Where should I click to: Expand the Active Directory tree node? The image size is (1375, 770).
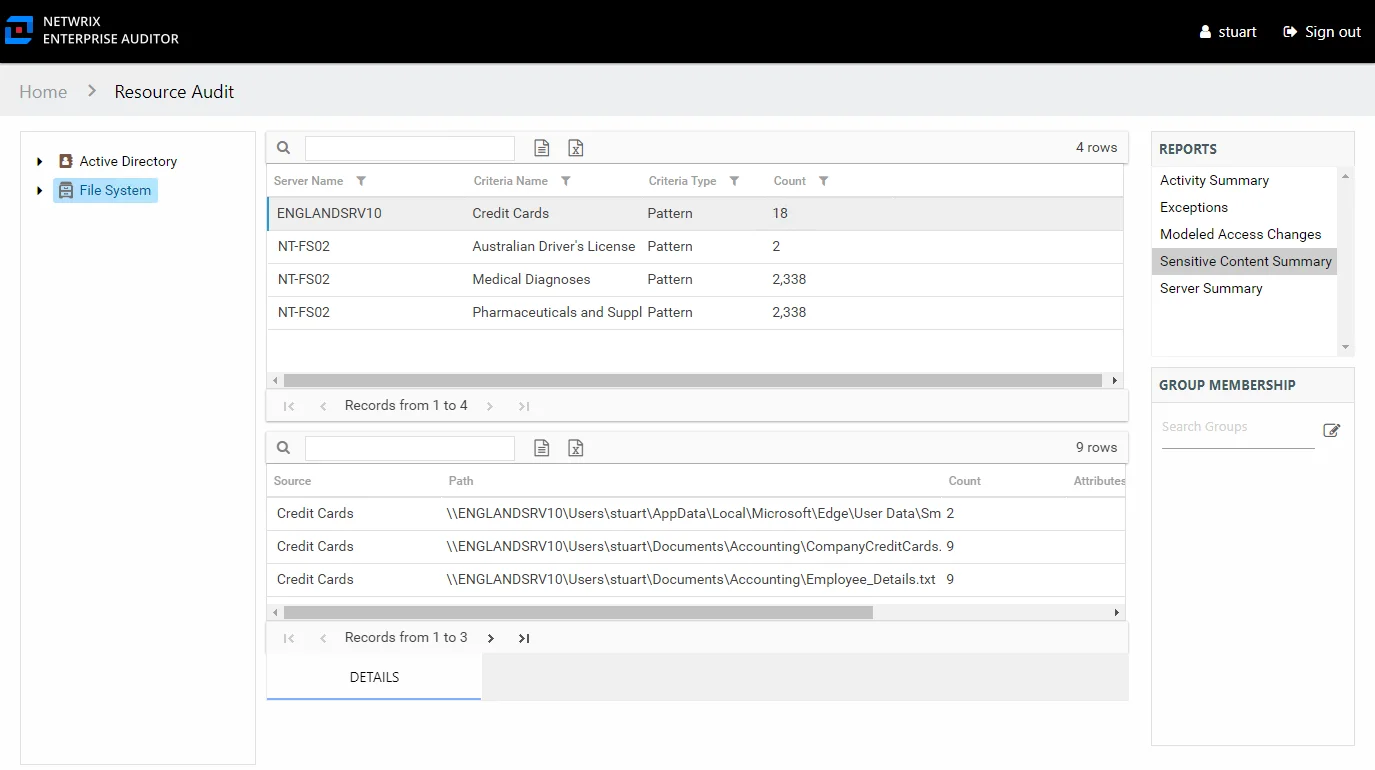[40, 161]
